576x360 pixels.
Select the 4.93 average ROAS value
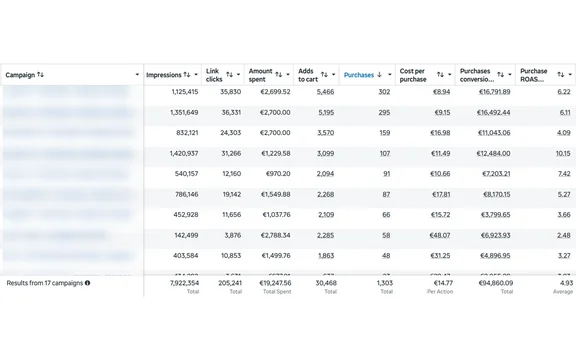click(566, 283)
